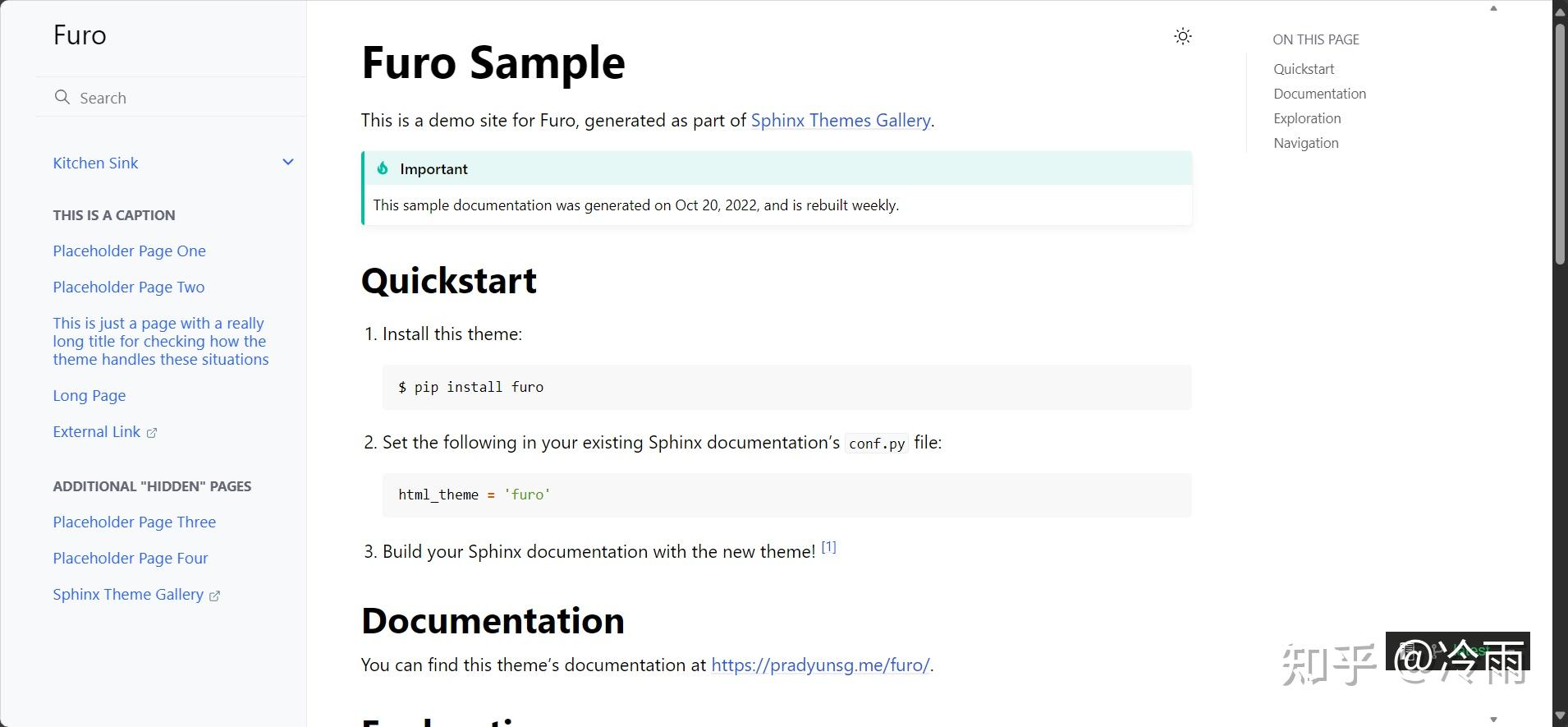
Task: Jump to Exploration section in contents
Action: click(x=1307, y=118)
